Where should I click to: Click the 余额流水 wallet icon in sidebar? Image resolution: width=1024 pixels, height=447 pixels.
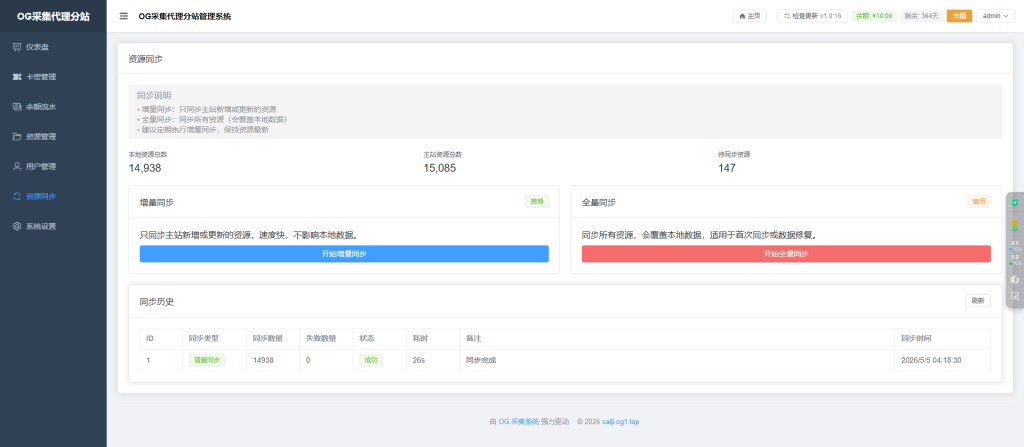tap(17, 107)
